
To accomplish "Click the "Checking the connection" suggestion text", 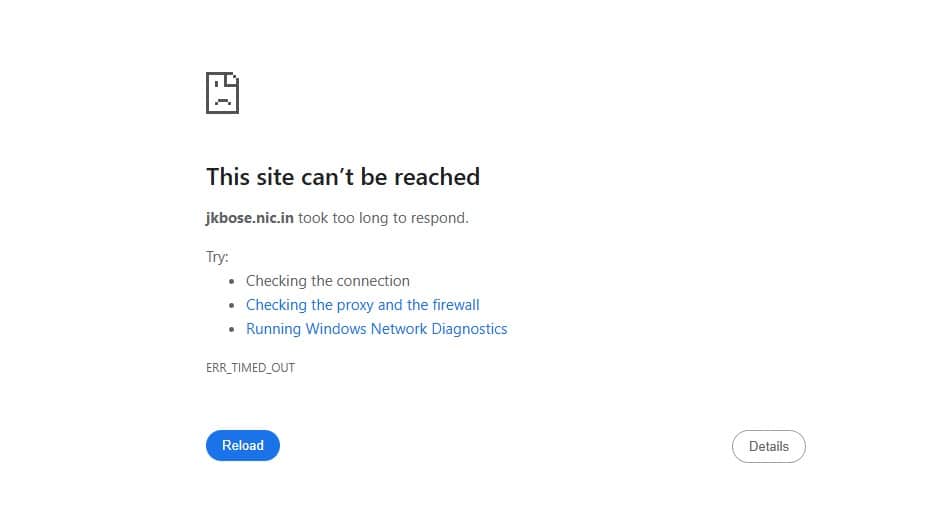I will click(x=327, y=281).
